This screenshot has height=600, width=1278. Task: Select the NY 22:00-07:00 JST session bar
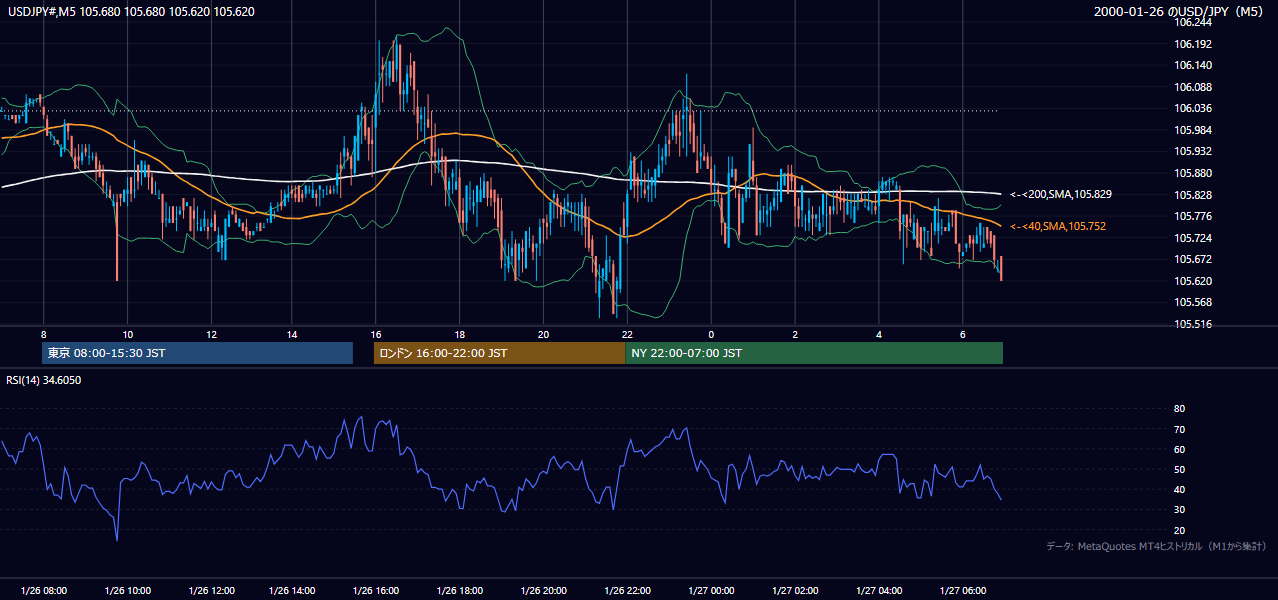[x=814, y=353]
